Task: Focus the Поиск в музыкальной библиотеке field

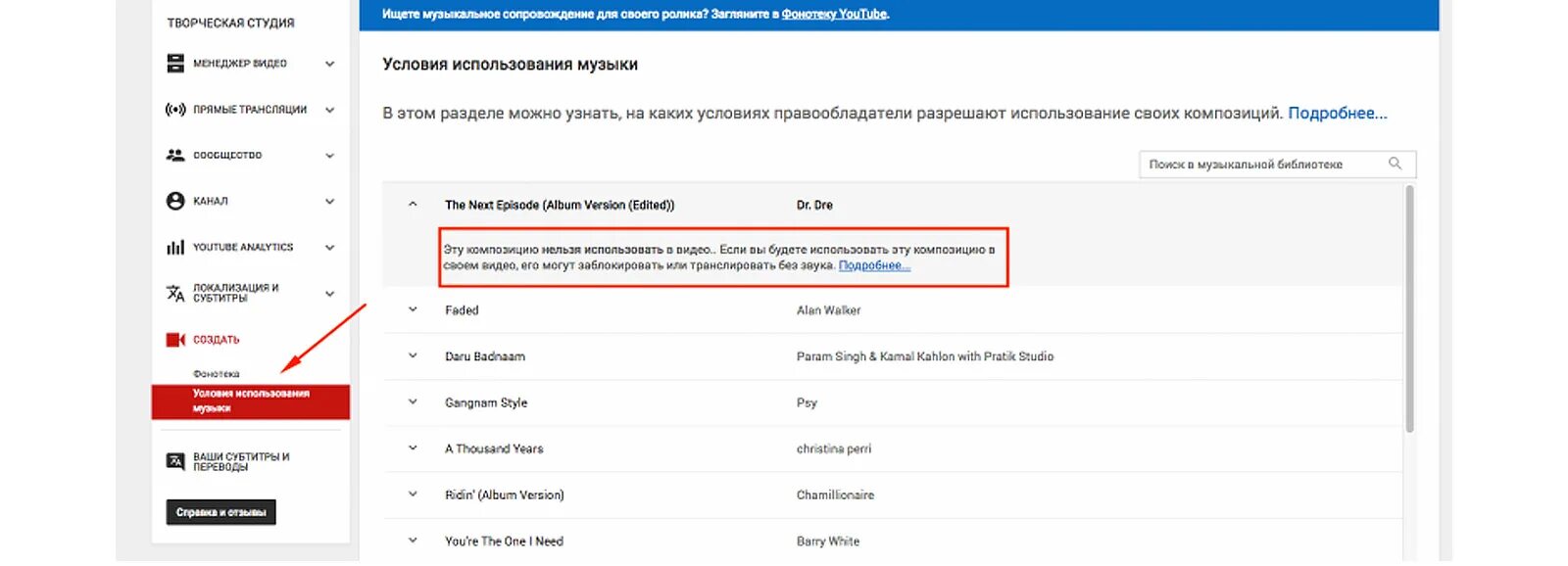Action: click(1277, 164)
